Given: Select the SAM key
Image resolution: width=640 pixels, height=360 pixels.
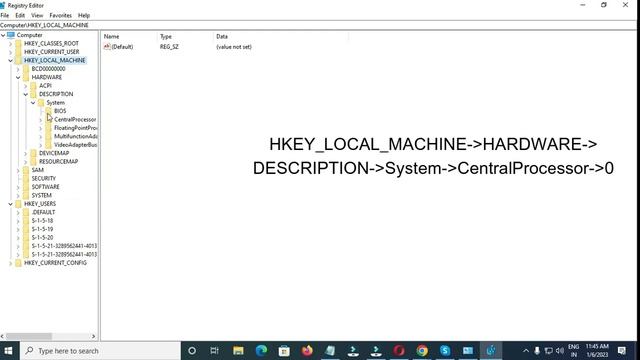Looking at the screenshot, I should pos(38,170).
